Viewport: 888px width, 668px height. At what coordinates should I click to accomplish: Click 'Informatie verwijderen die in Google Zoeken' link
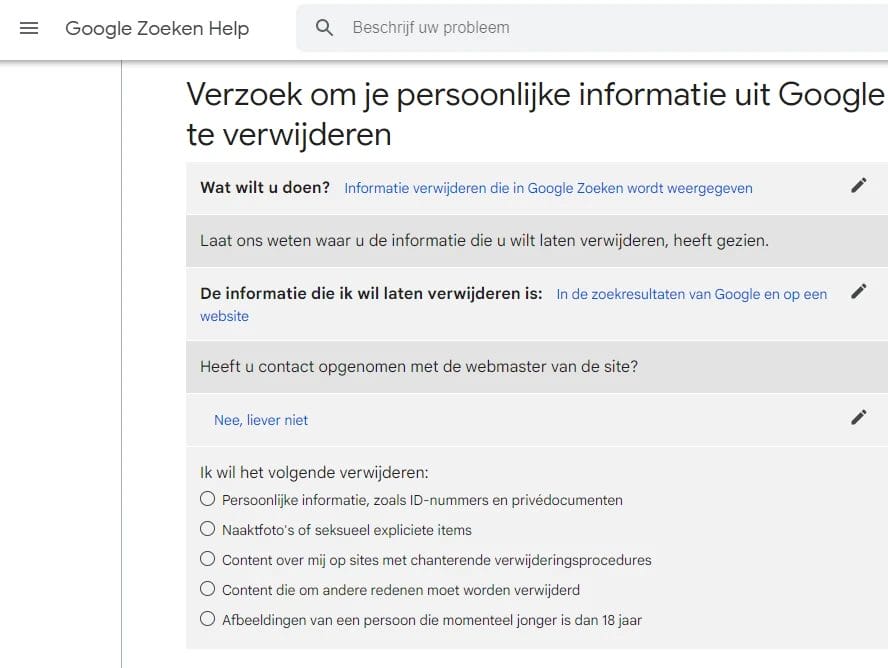coord(548,188)
